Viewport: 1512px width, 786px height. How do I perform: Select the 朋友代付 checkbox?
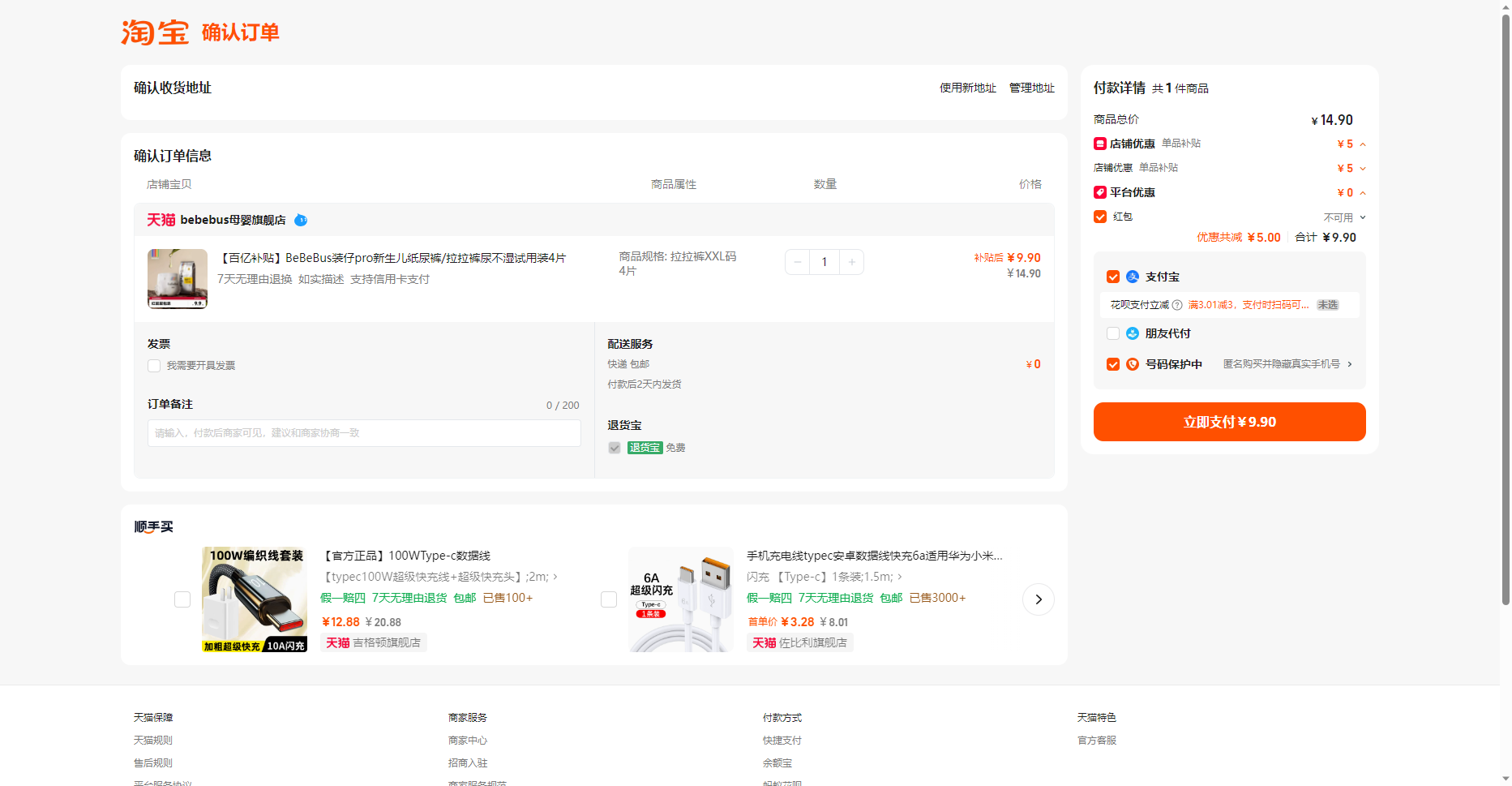(x=1113, y=333)
